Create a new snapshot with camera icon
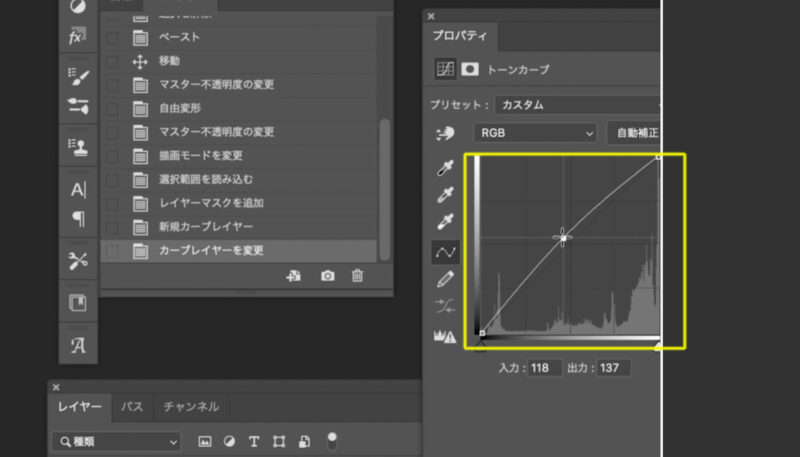Screen dimensions: 800x457 328,276
